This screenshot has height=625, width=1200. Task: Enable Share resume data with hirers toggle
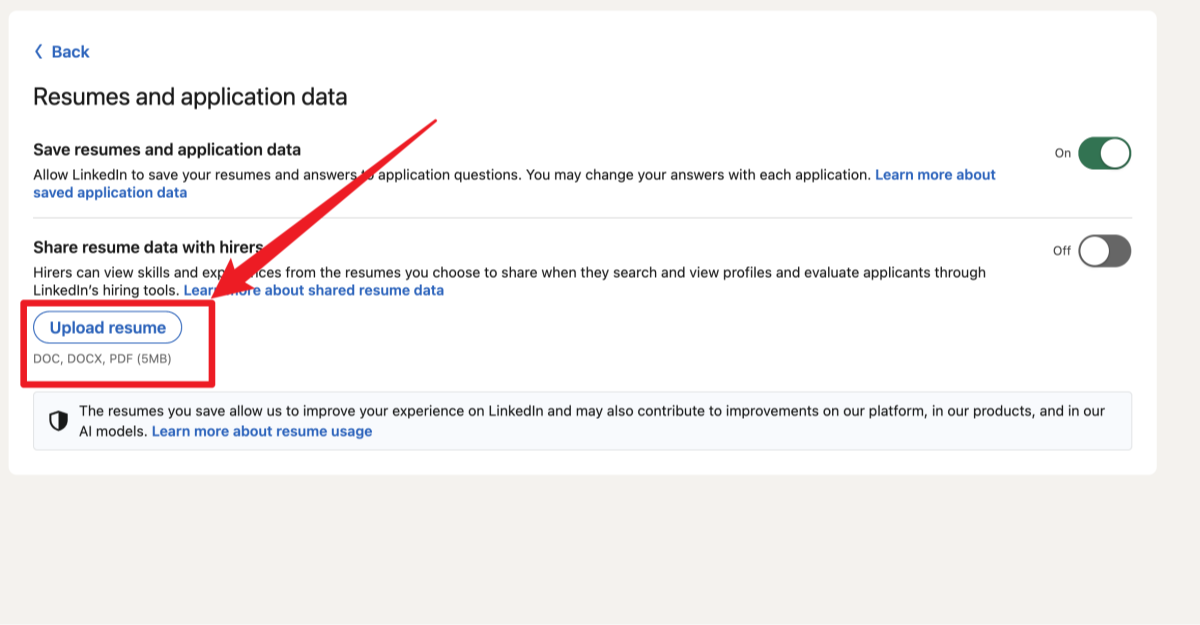pos(1104,251)
